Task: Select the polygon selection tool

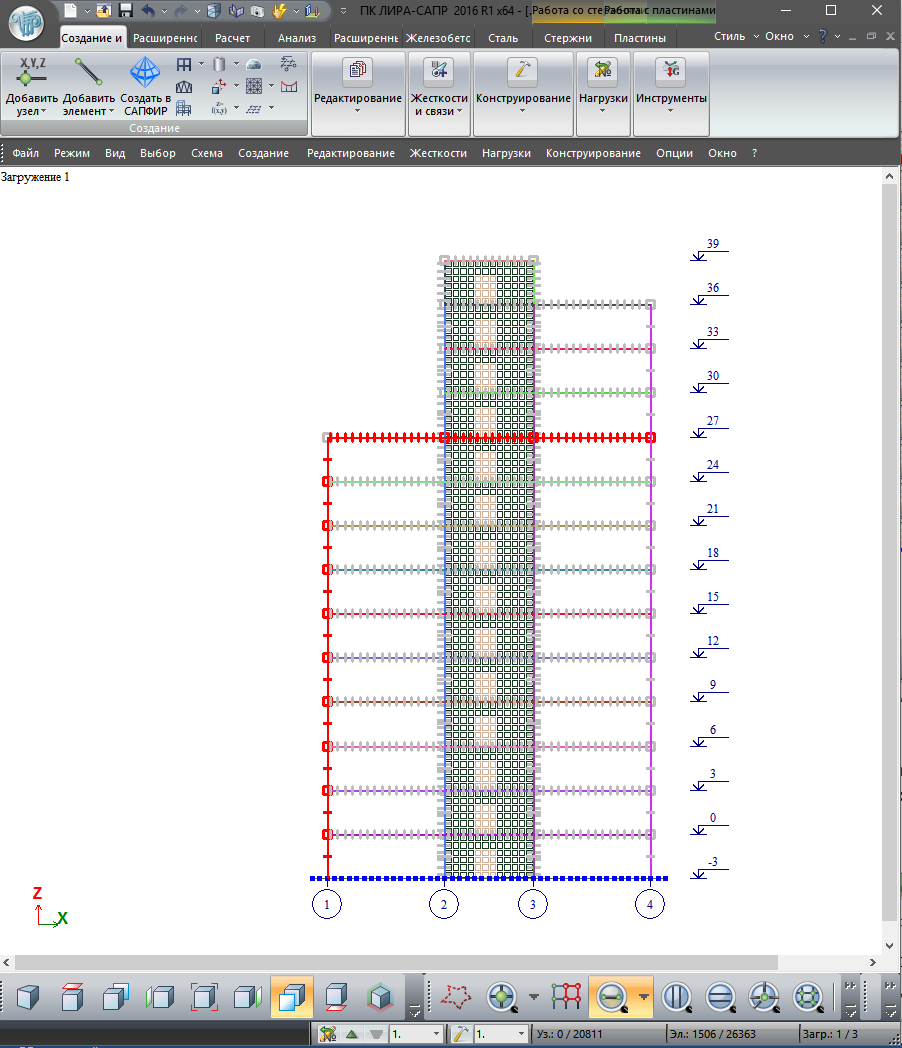Action: (x=457, y=997)
